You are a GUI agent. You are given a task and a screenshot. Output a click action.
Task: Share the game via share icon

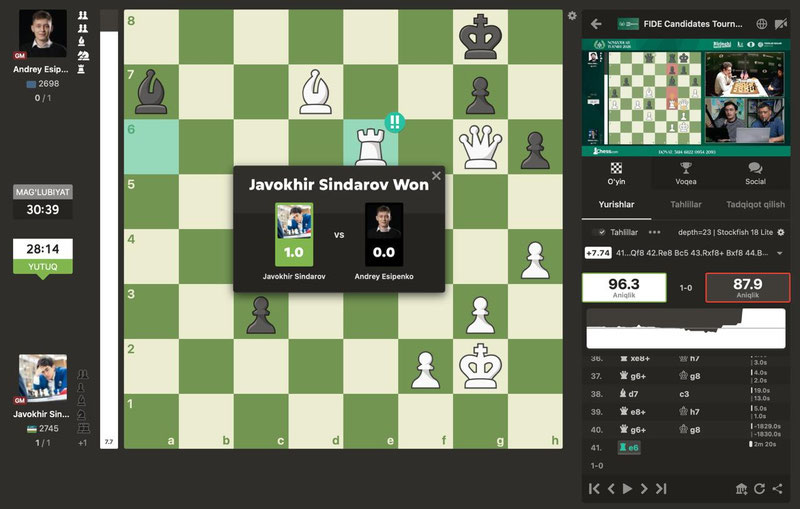tap(779, 488)
